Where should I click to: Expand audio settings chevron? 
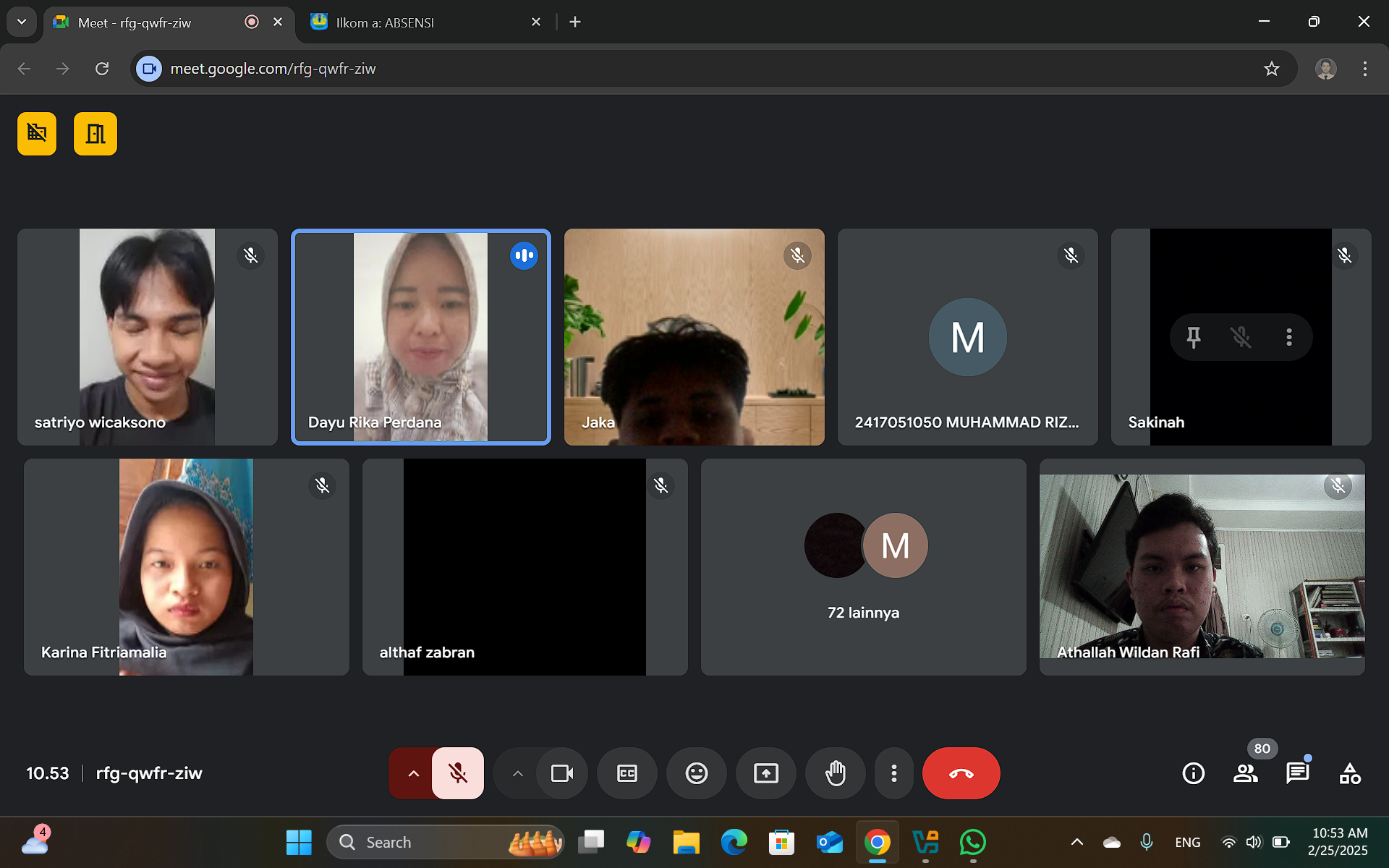coord(413,773)
